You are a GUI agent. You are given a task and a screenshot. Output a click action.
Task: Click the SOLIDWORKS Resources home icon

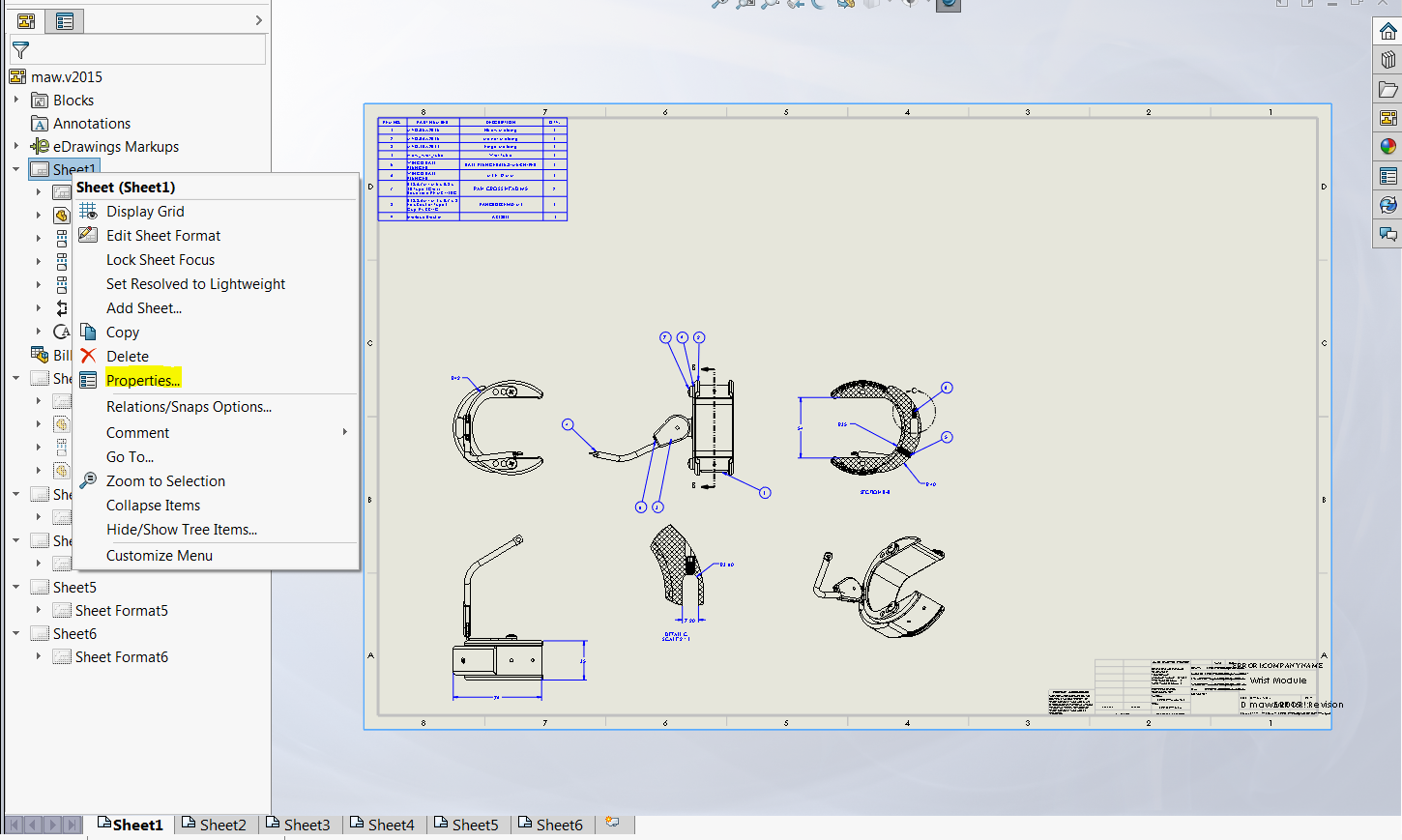[1388, 29]
